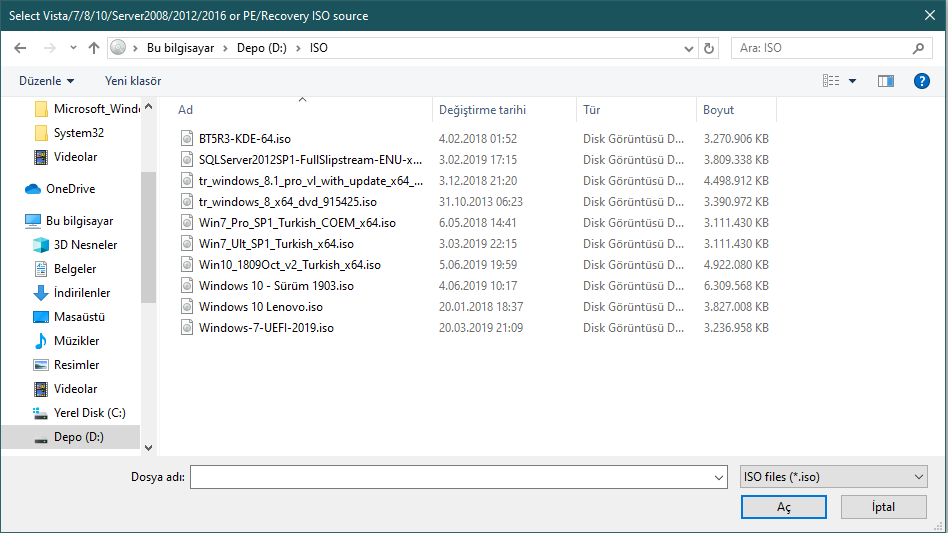Screen dimensions: 948x533
Task: Select OneDrive in the navigation pane
Action: tap(60, 189)
